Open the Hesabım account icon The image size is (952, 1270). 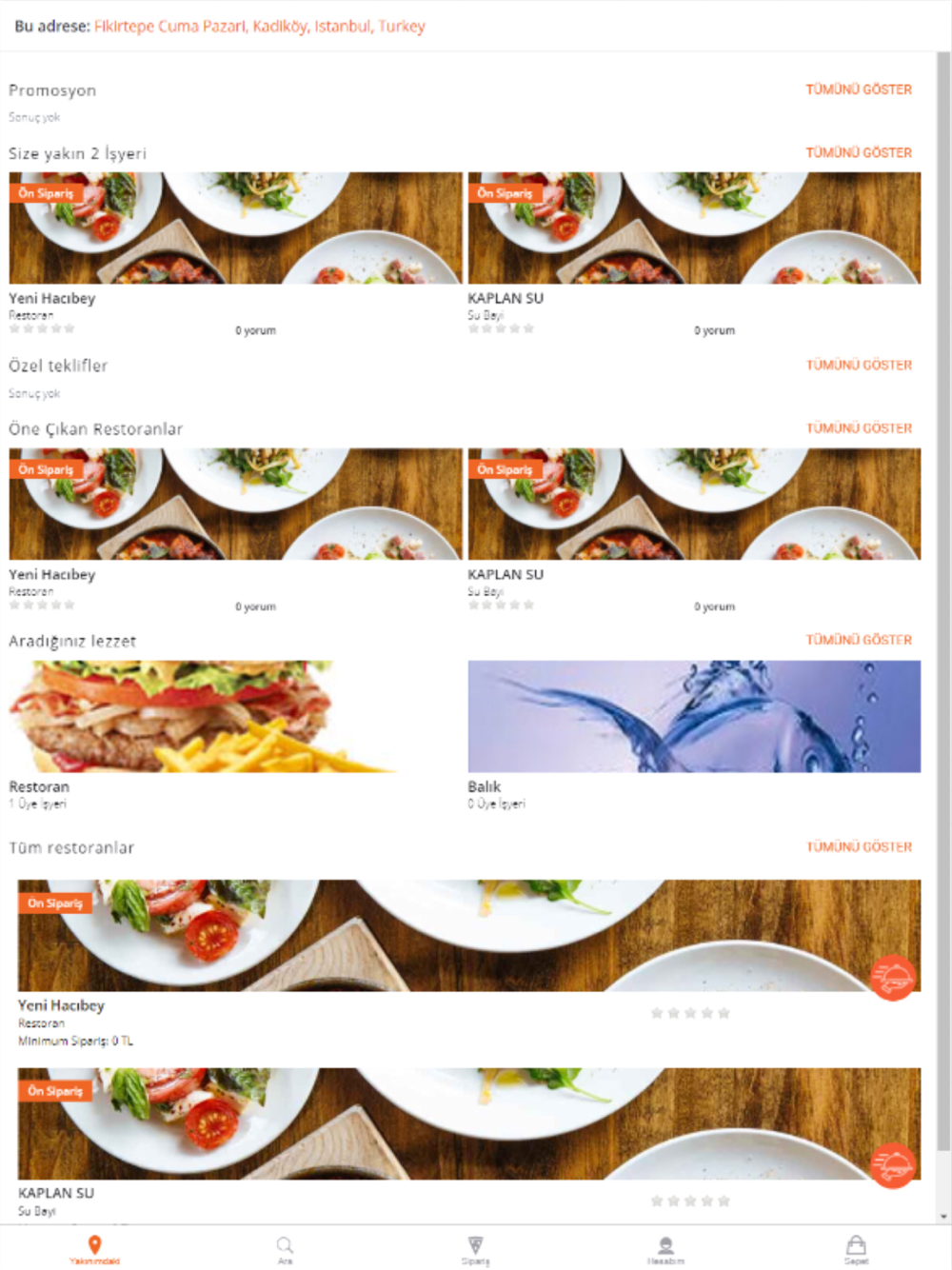coord(665,1245)
